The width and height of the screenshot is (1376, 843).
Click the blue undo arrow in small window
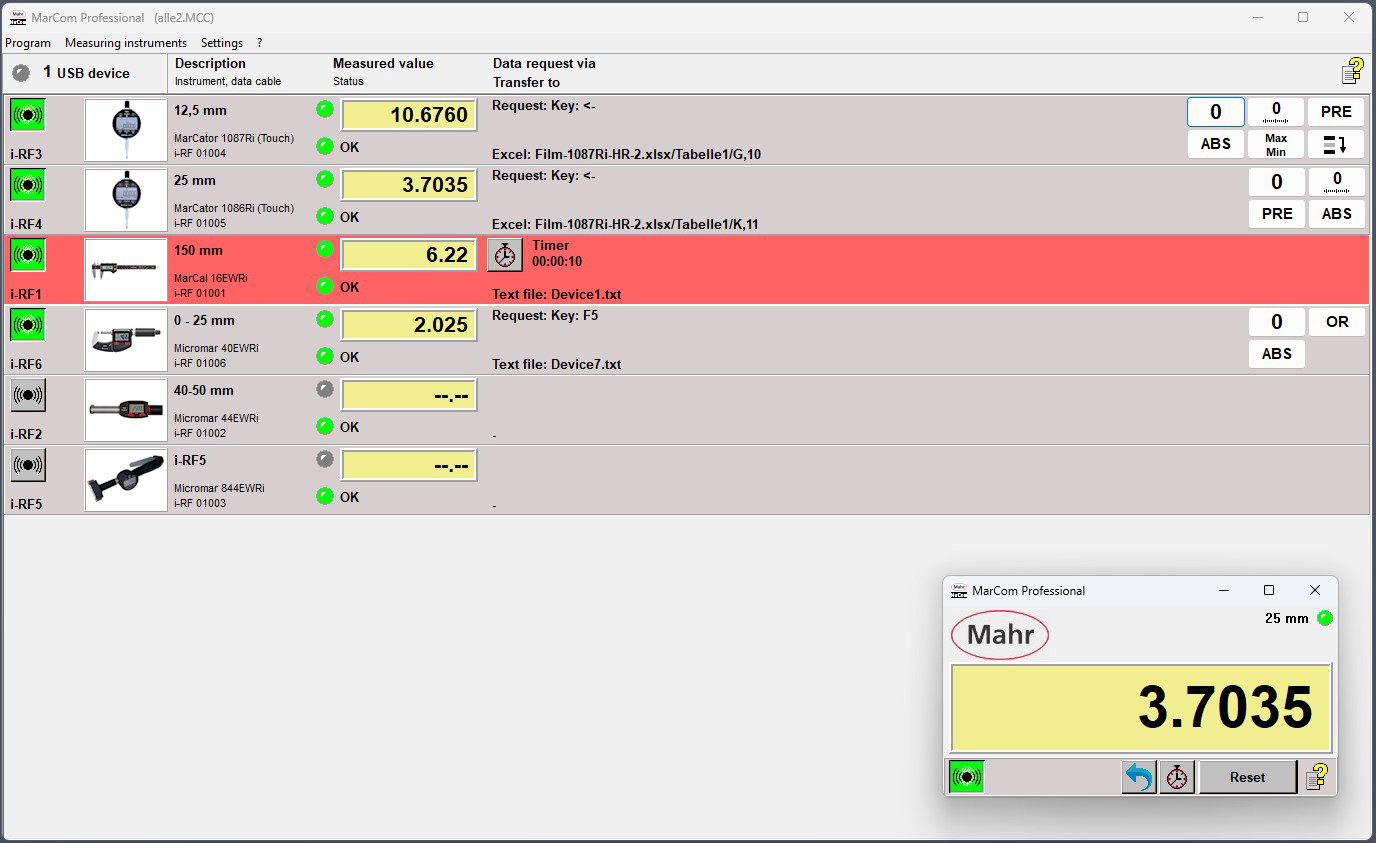(x=1138, y=777)
